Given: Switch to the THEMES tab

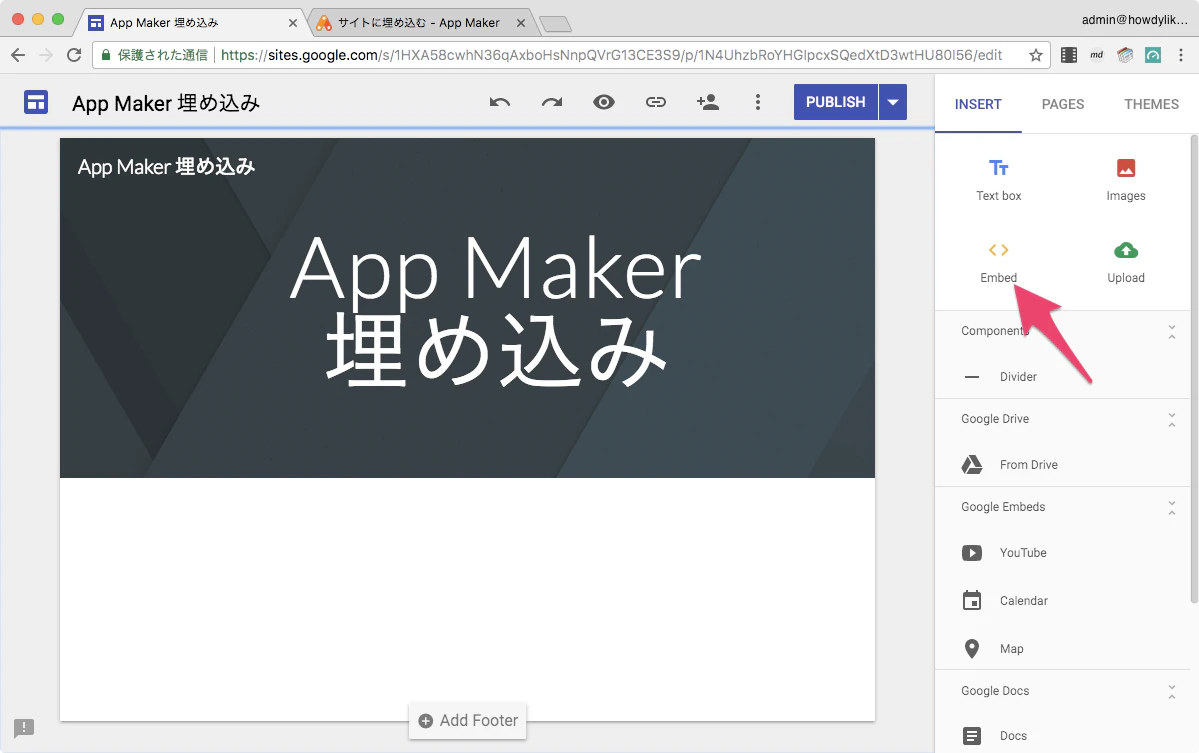Looking at the screenshot, I should (1152, 104).
